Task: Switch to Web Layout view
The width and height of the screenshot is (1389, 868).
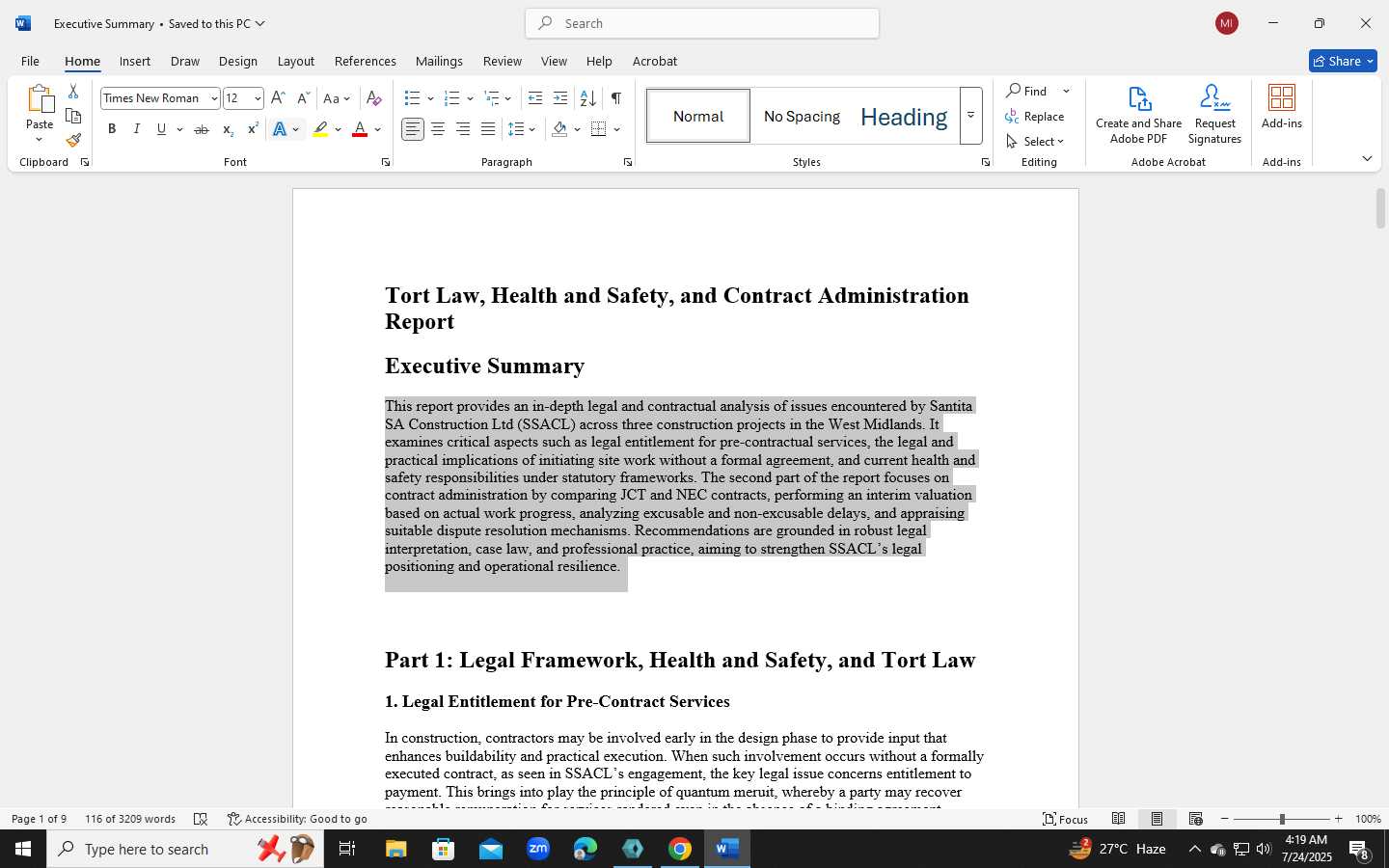Action: [x=1195, y=819]
